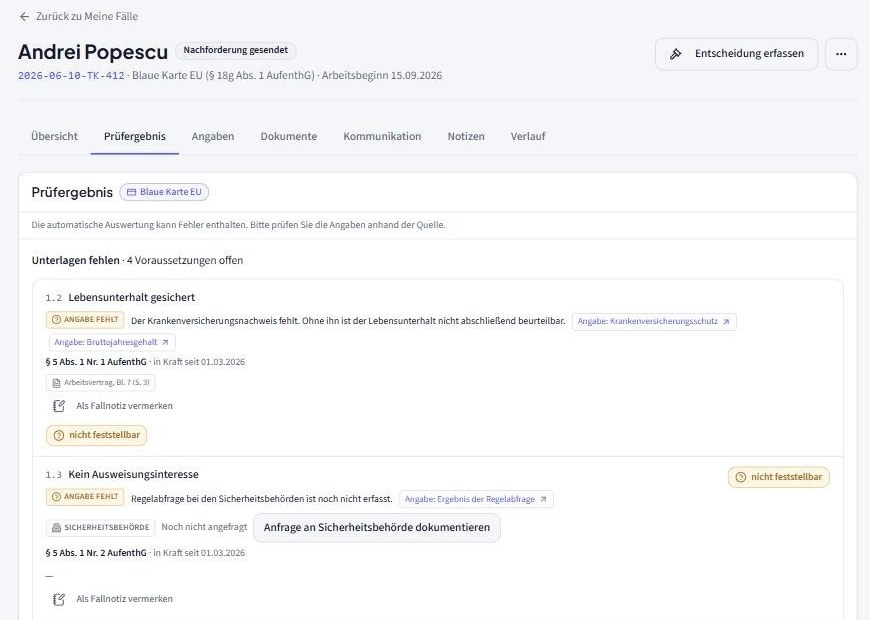Click arrow icon of Angabe: Bruttojahresgehalt
Viewport: 870px width, 620px height.
(165, 342)
